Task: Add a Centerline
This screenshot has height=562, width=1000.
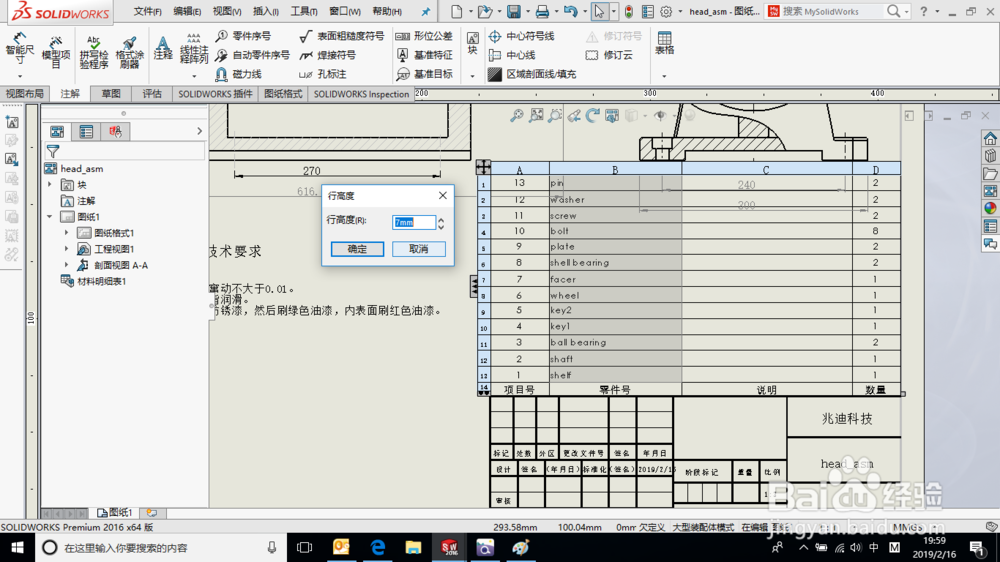Action: [x=512, y=55]
